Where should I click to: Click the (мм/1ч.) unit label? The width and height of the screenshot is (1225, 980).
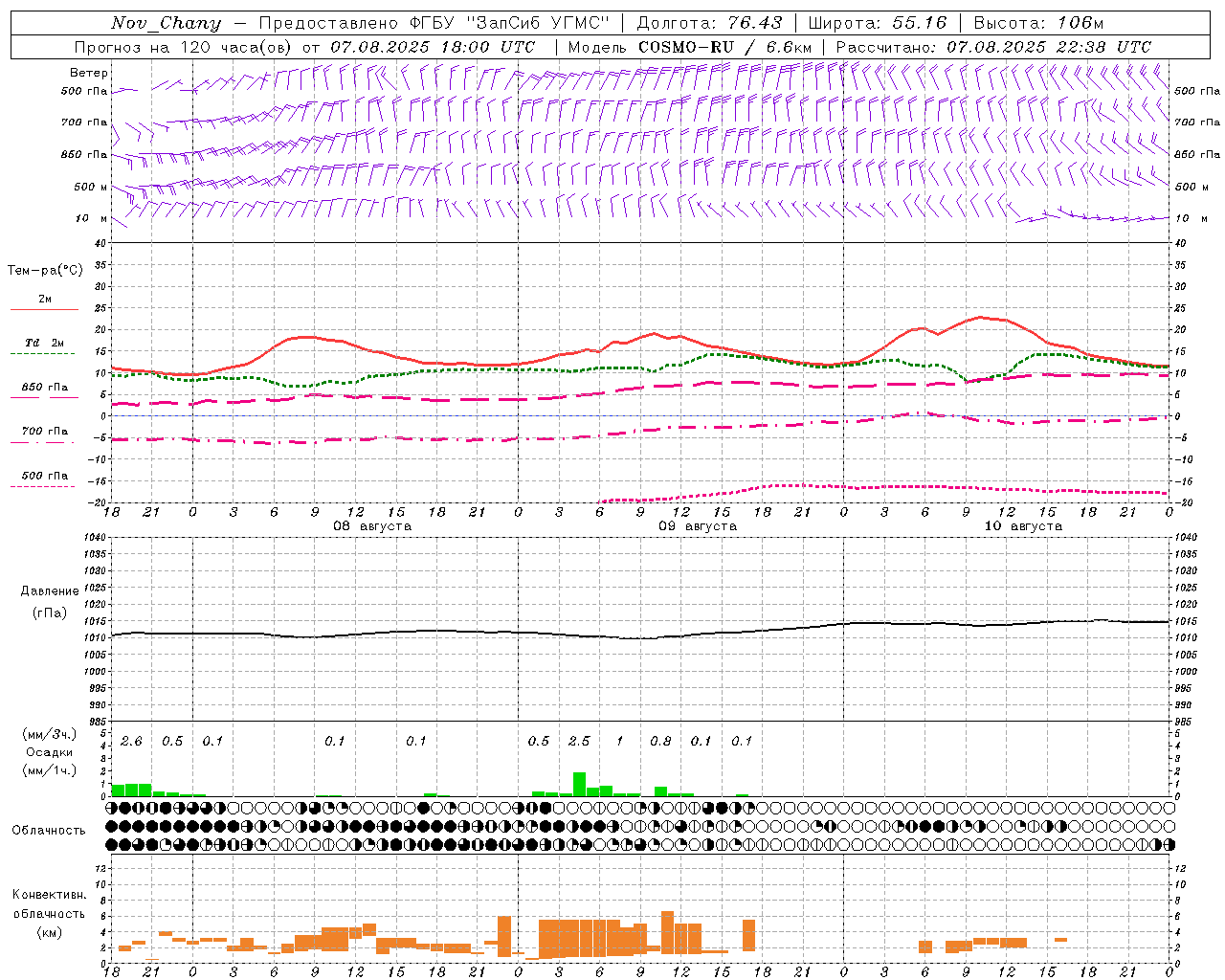pos(49,770)
